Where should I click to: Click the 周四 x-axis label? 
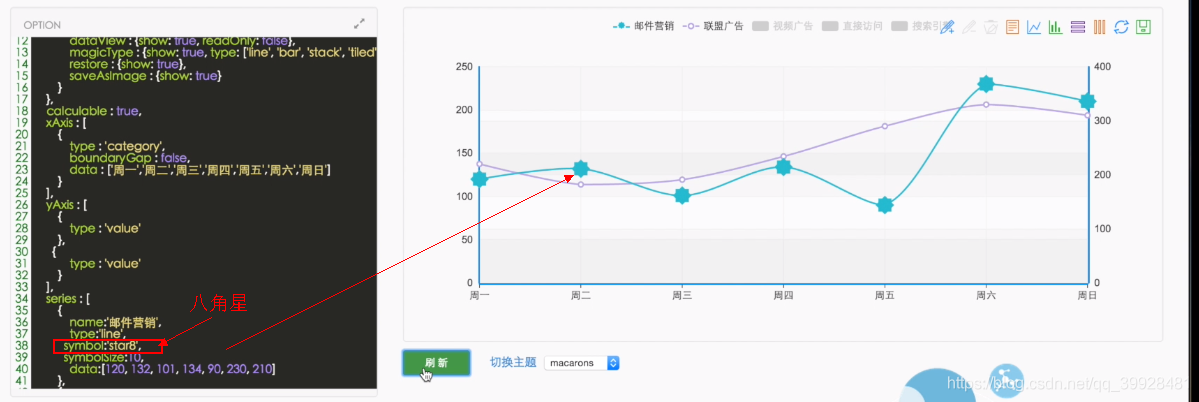click(783, 294)
